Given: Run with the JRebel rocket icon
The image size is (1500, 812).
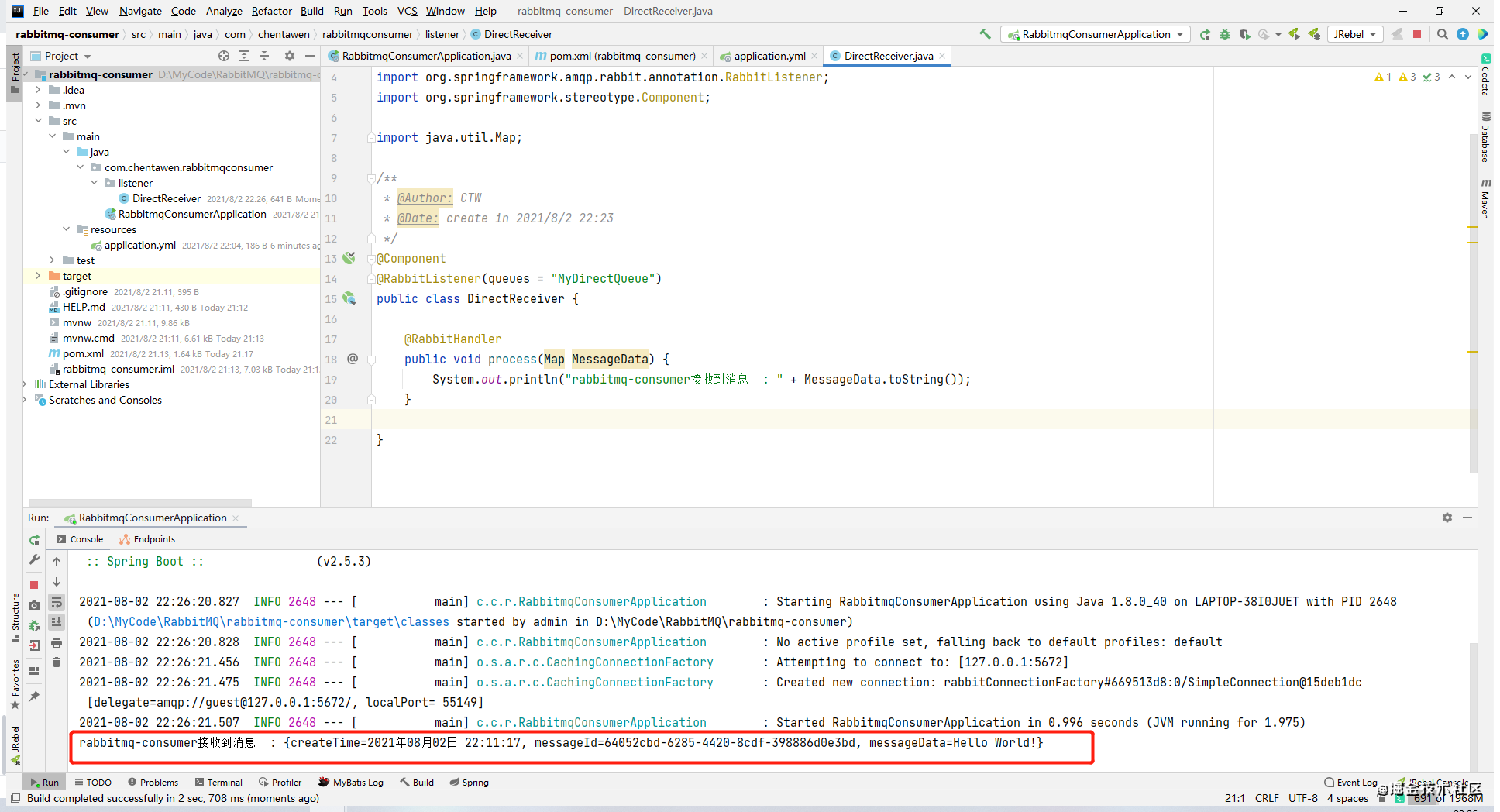Looking at the screenshot, I should pyautogui.click(x=1294, y=34).
